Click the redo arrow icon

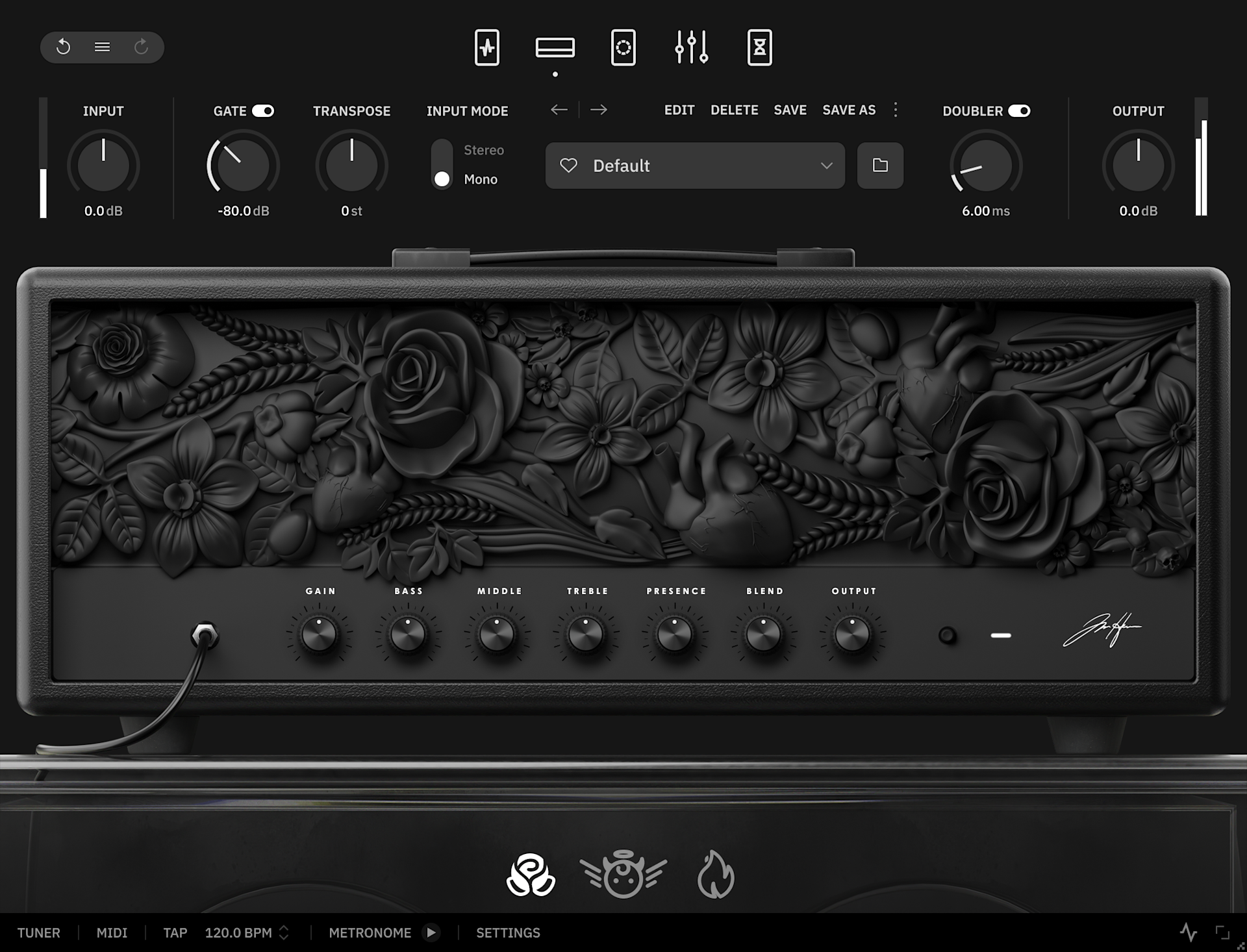141,47
